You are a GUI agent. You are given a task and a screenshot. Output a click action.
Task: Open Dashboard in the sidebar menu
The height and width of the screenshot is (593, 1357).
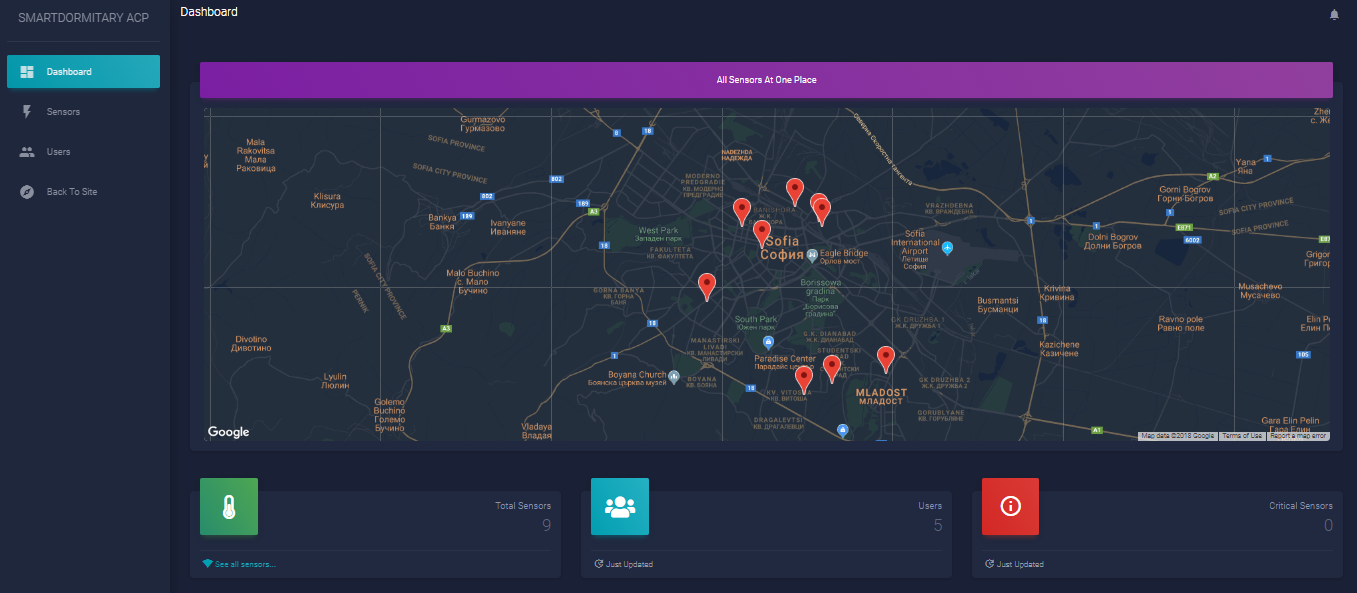83,72
